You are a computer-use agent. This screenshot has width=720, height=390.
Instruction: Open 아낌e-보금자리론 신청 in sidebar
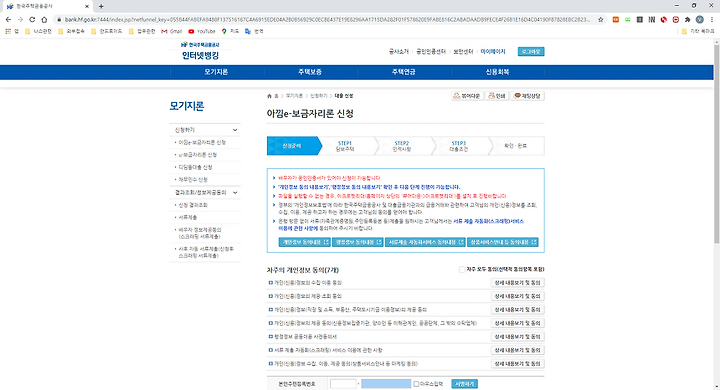tap(202, 142)
